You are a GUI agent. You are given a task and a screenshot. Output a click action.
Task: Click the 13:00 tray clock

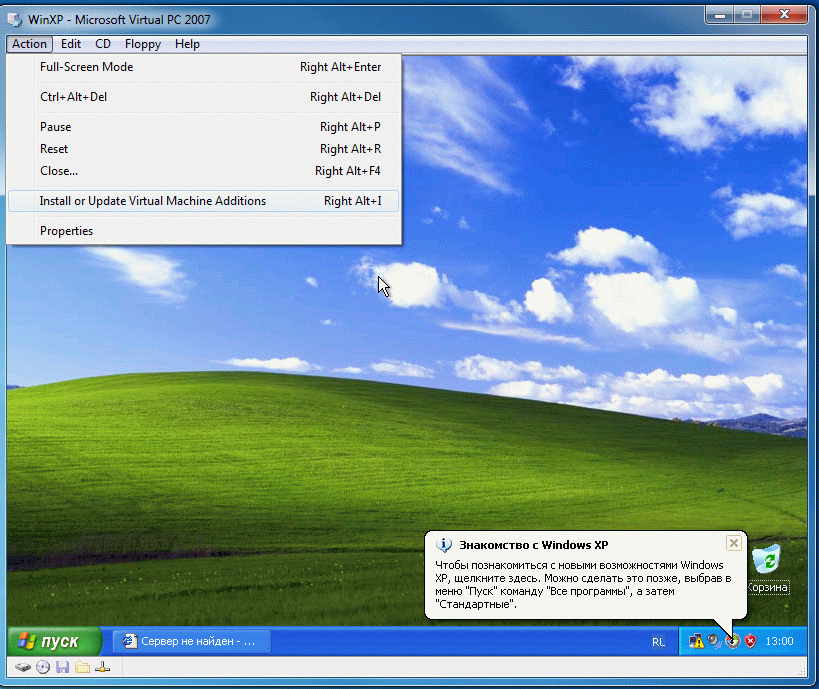tap(779, 641)
